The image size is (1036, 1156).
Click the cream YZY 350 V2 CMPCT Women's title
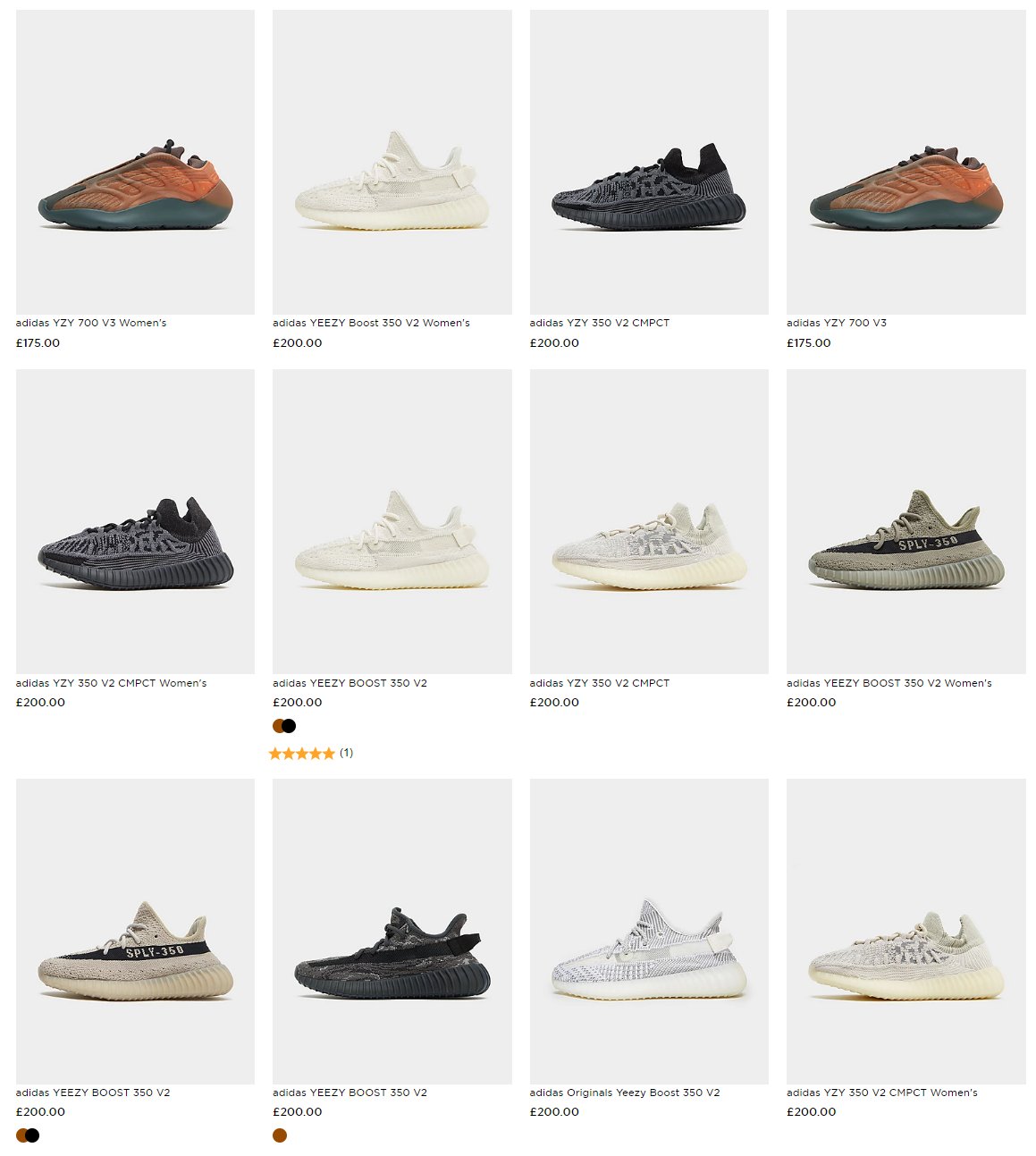coord(882,1093)
